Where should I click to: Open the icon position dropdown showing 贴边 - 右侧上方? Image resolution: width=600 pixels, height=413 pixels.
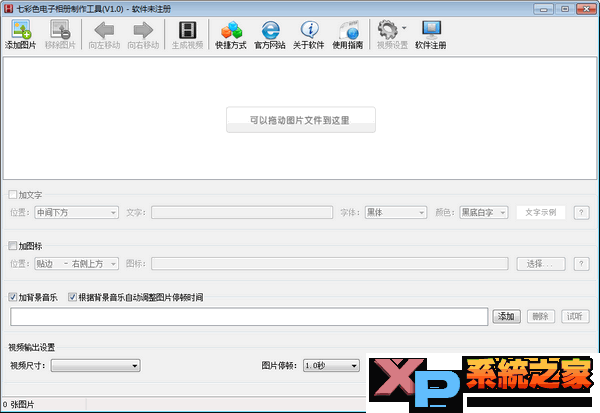77,263
